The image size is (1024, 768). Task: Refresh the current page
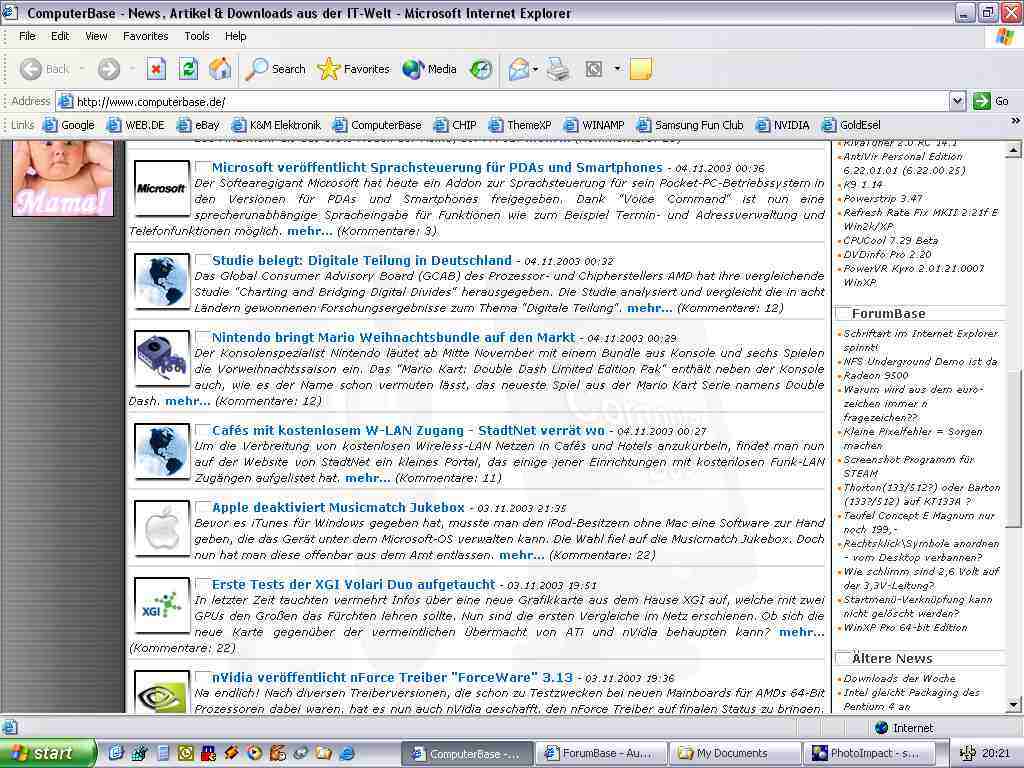pos(188,69)
